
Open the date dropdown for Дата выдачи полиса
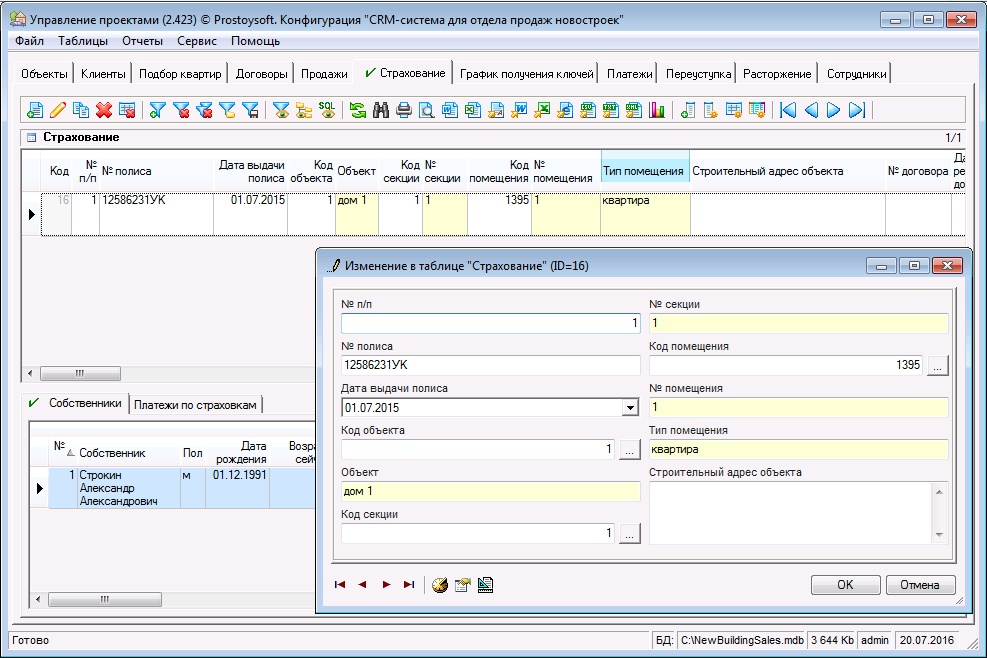coord(630,408)
